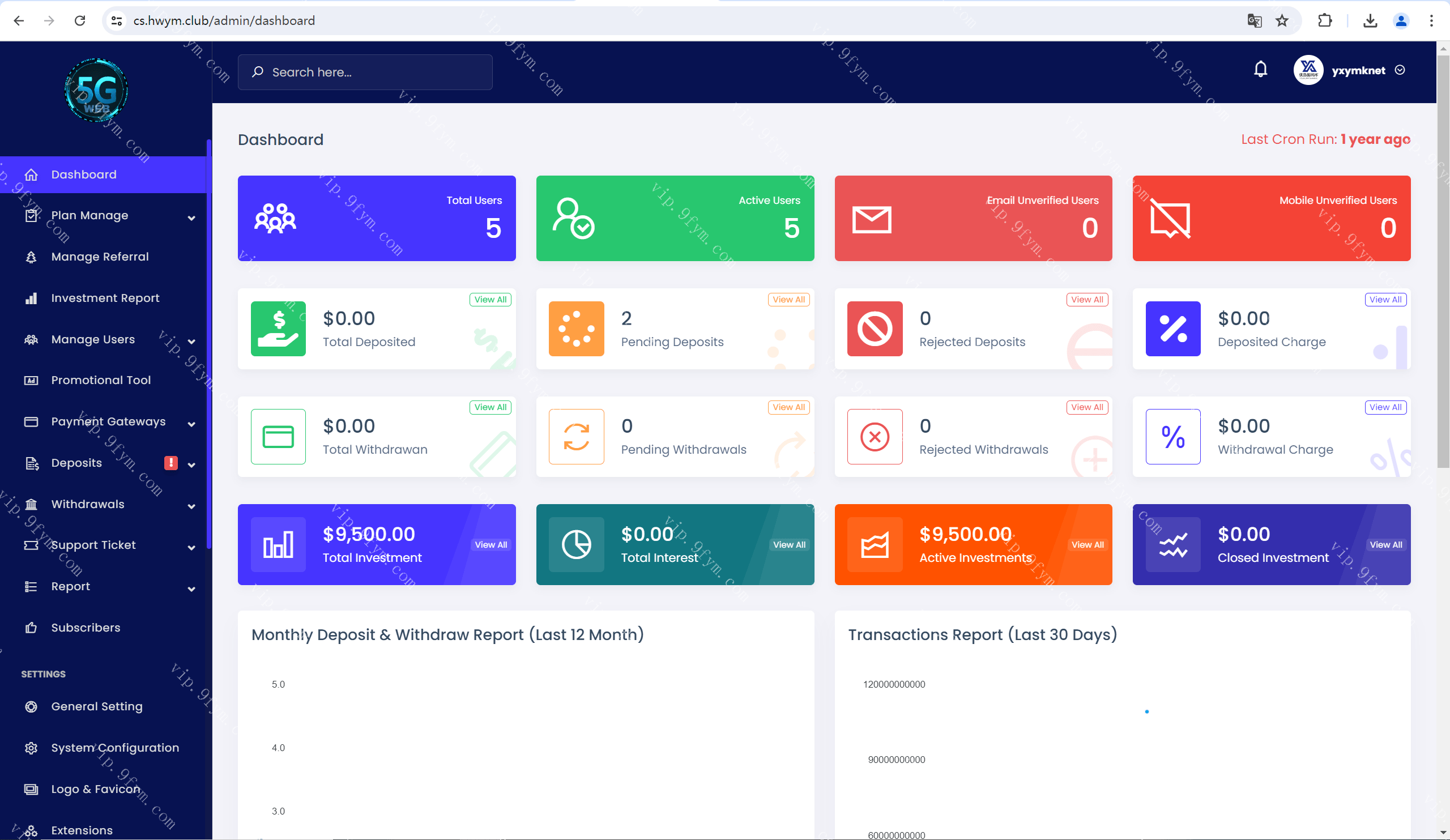1450x840 pixels.
Task: Click the Total Investment bar chart icon
Action: (x=278, y=544)
